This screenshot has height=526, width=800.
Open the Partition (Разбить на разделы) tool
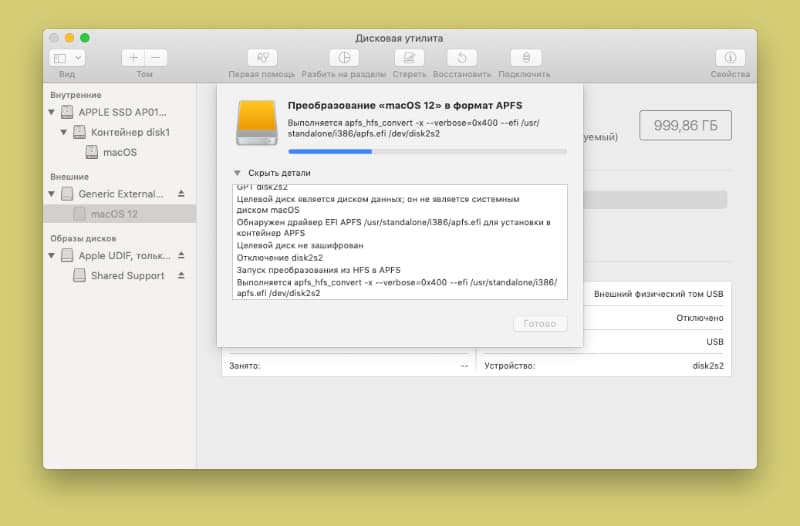click(344, 58)
